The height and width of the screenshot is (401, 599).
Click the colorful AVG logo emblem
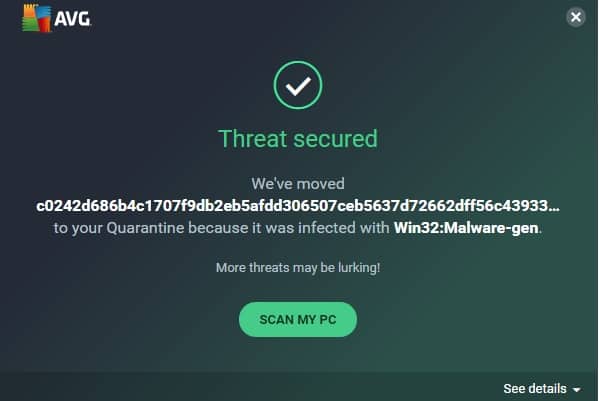36,18
